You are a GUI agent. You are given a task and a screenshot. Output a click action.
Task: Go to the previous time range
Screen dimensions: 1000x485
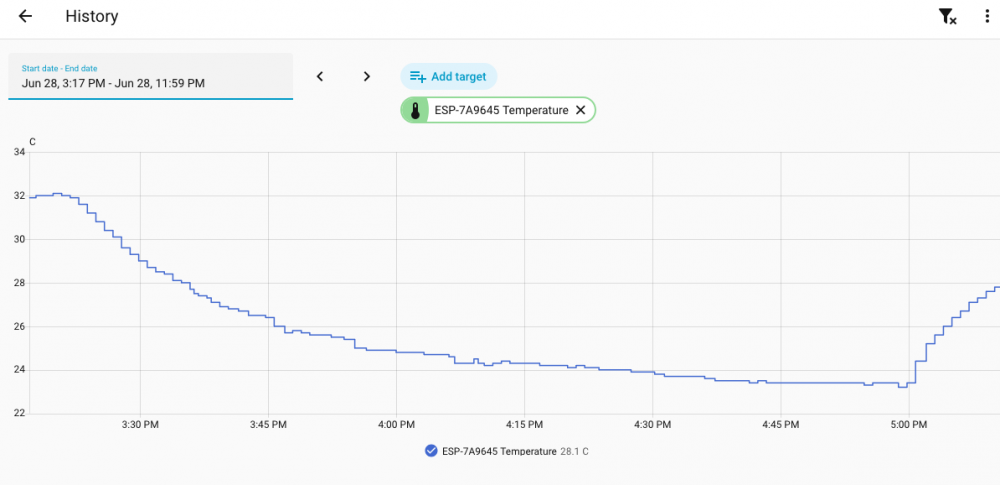[320, 77]
